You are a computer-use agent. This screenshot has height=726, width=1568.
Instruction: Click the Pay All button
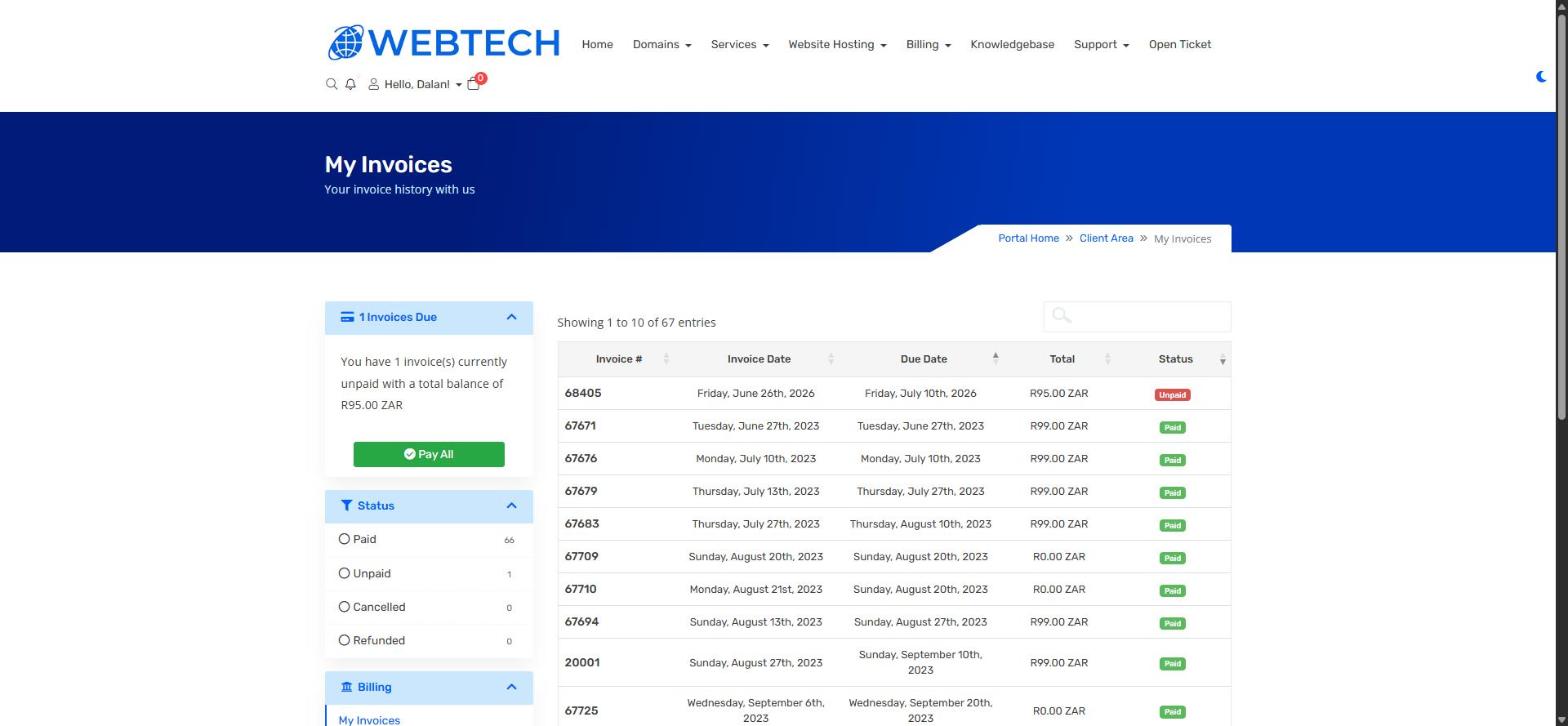(429, 454)
